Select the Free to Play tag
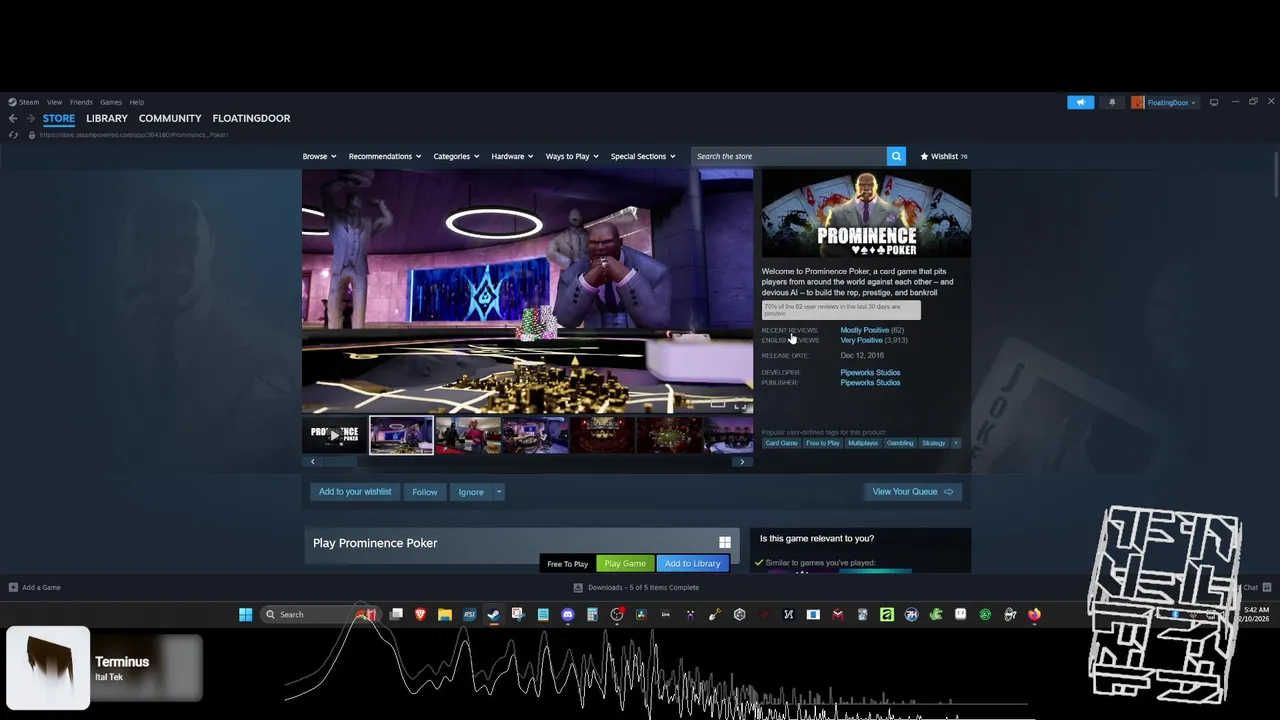Image resolution: width=1280 pixels, height=720 pixels. pyautogui.click(x=823, y=443)
